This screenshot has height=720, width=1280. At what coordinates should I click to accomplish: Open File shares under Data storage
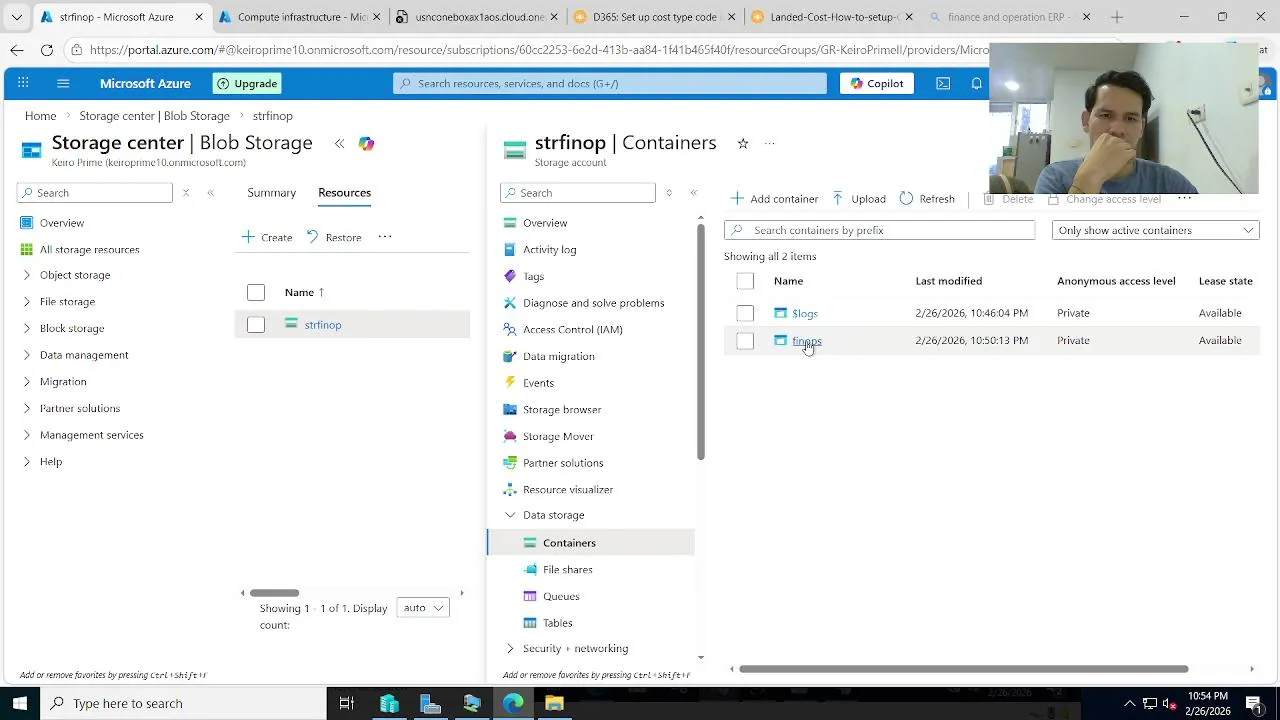[567, 569]
